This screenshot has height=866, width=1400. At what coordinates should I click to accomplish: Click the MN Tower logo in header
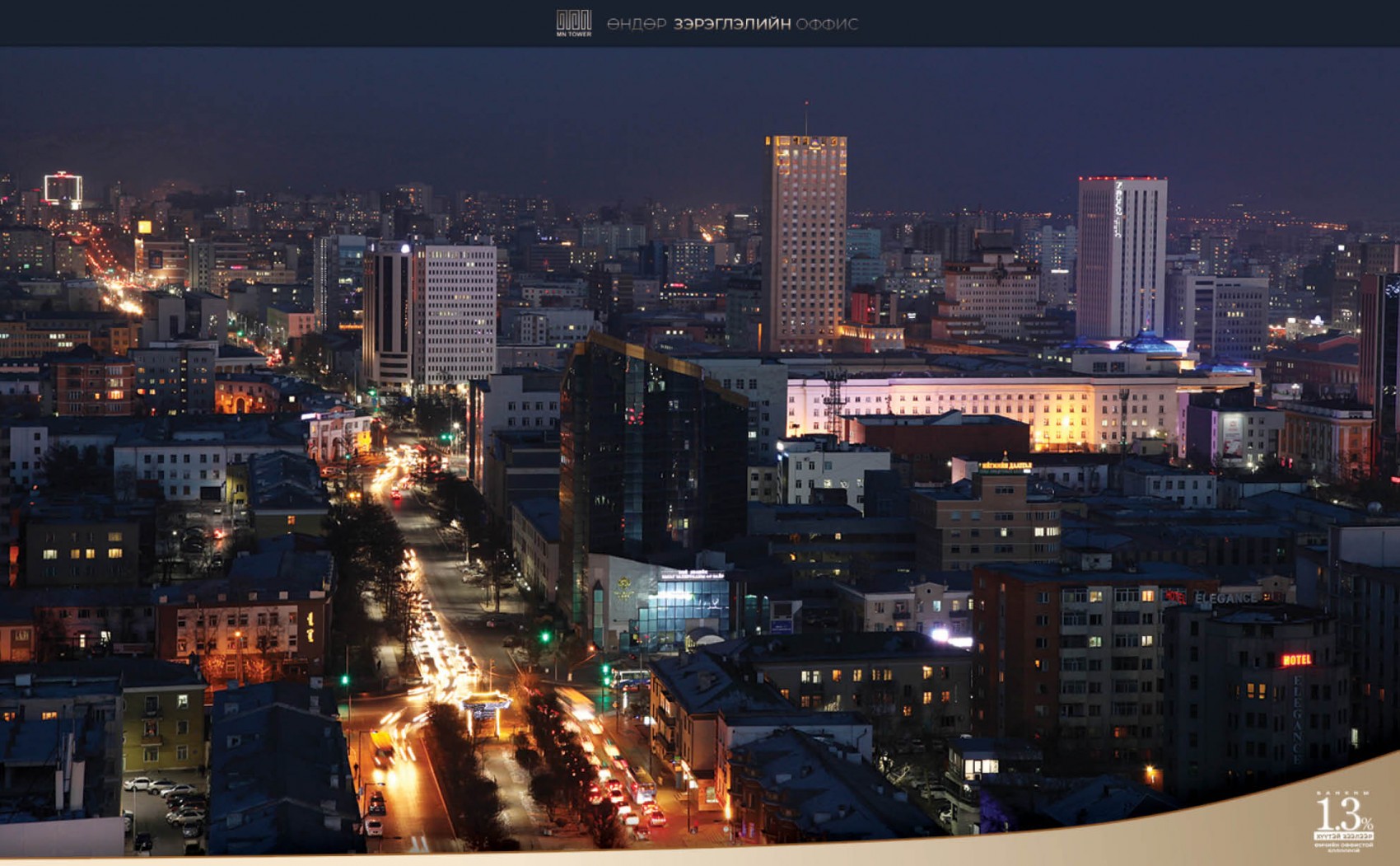[574, 23]
